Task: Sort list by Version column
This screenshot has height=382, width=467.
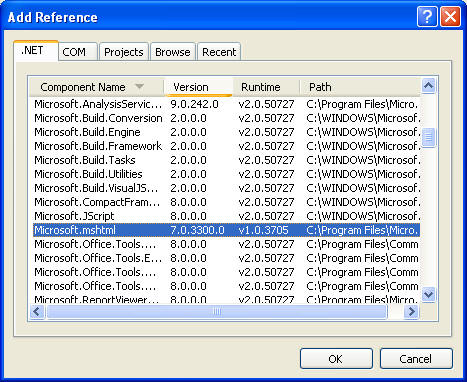Action: (x=198, y=87)
